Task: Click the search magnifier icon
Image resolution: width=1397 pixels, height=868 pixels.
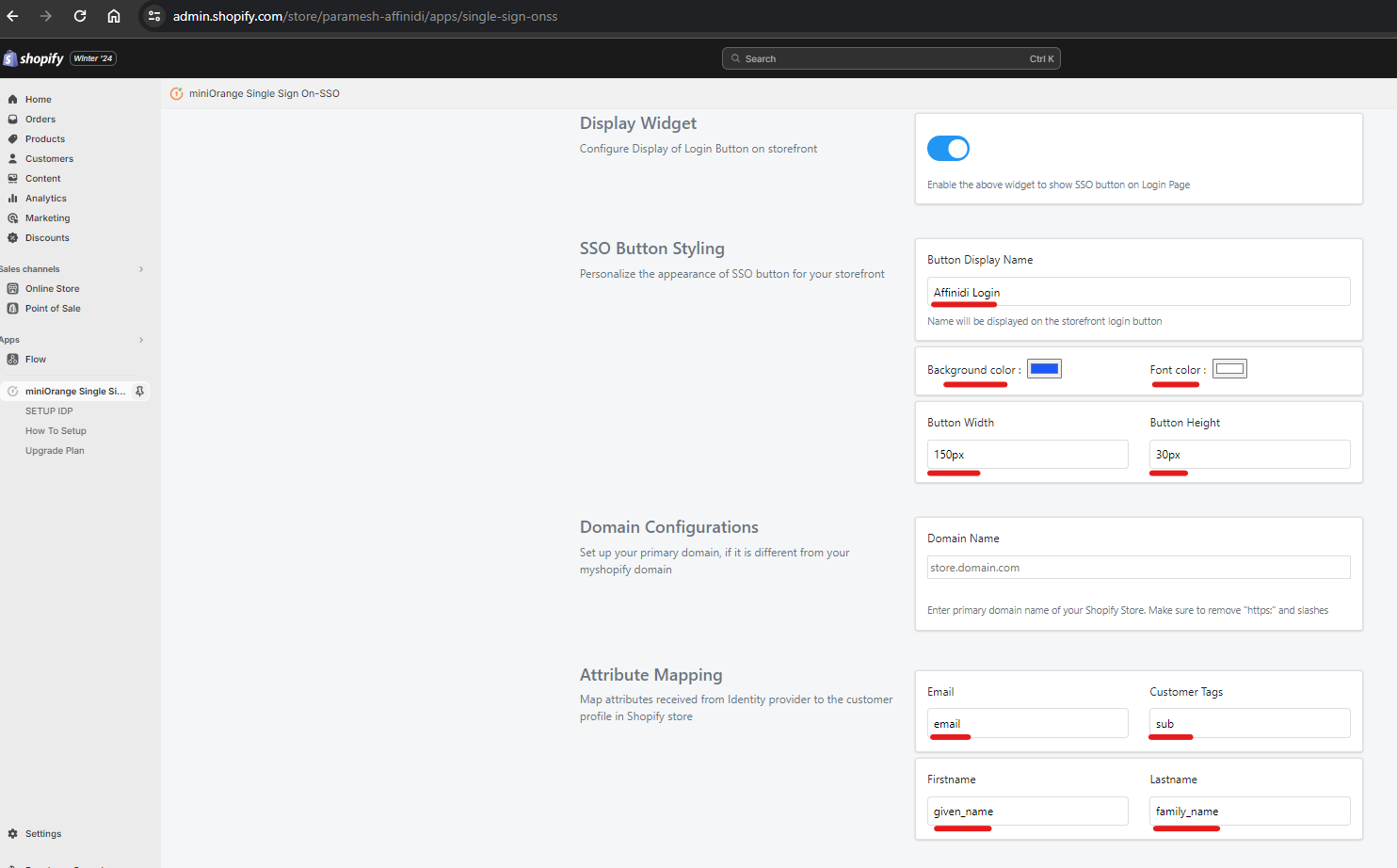Action: (x=736, y=58)
